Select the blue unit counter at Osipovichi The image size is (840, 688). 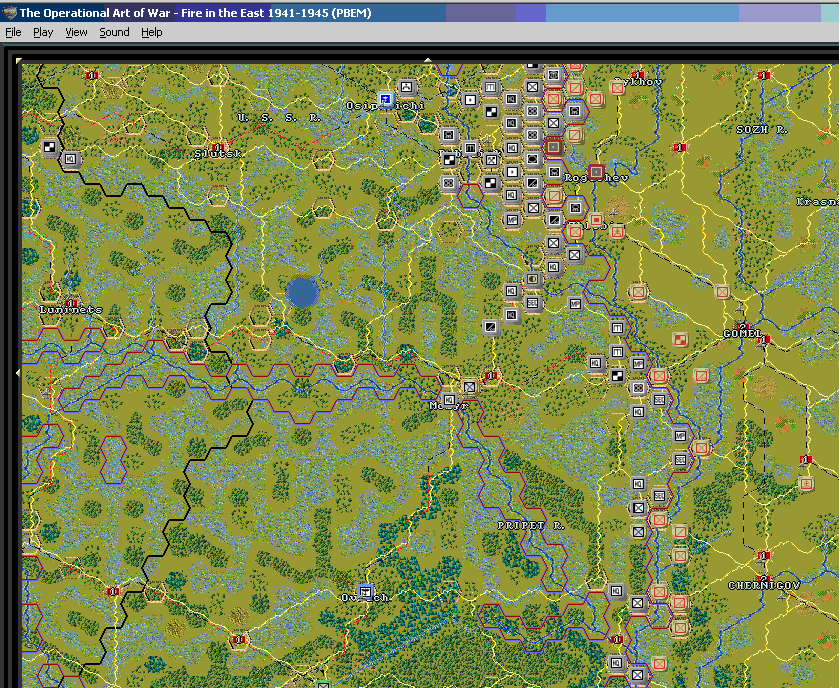[x=385, y=99]
